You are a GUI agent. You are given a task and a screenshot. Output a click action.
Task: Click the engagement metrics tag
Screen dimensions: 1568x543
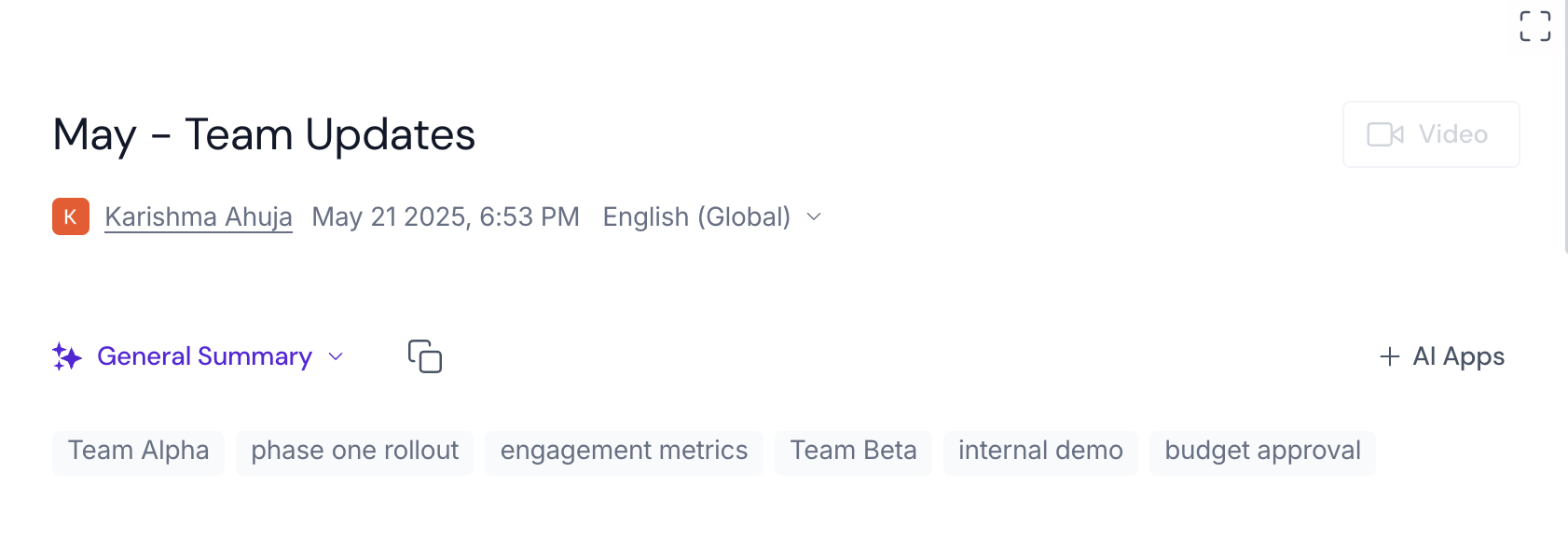tap(624, 451)
